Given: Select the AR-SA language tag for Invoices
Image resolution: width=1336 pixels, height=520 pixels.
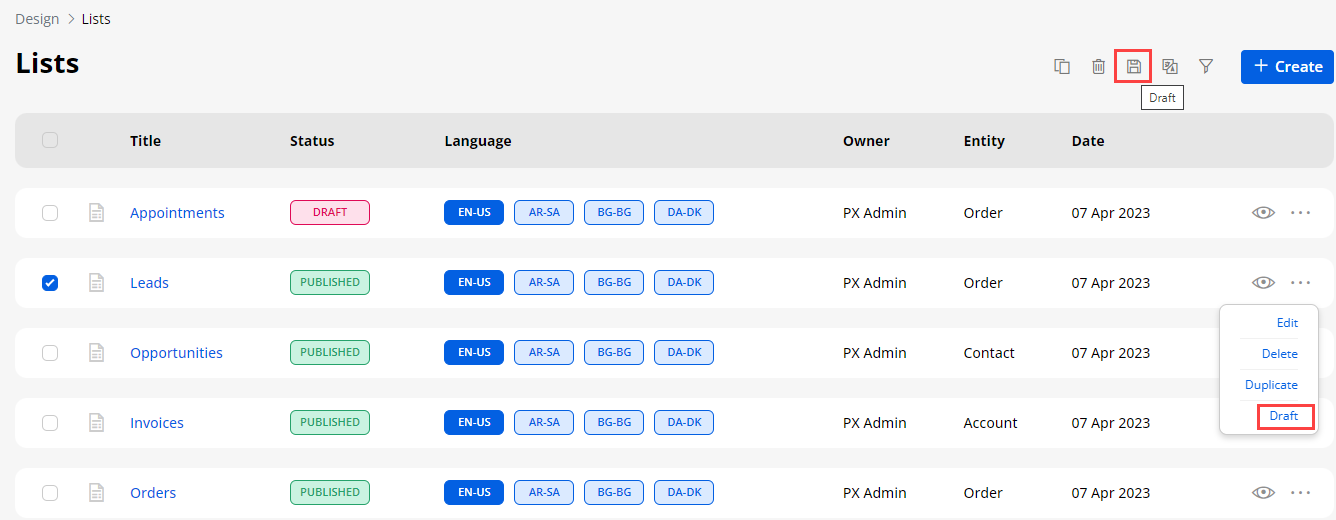Looking at the screenshot, I should (544, 423).
